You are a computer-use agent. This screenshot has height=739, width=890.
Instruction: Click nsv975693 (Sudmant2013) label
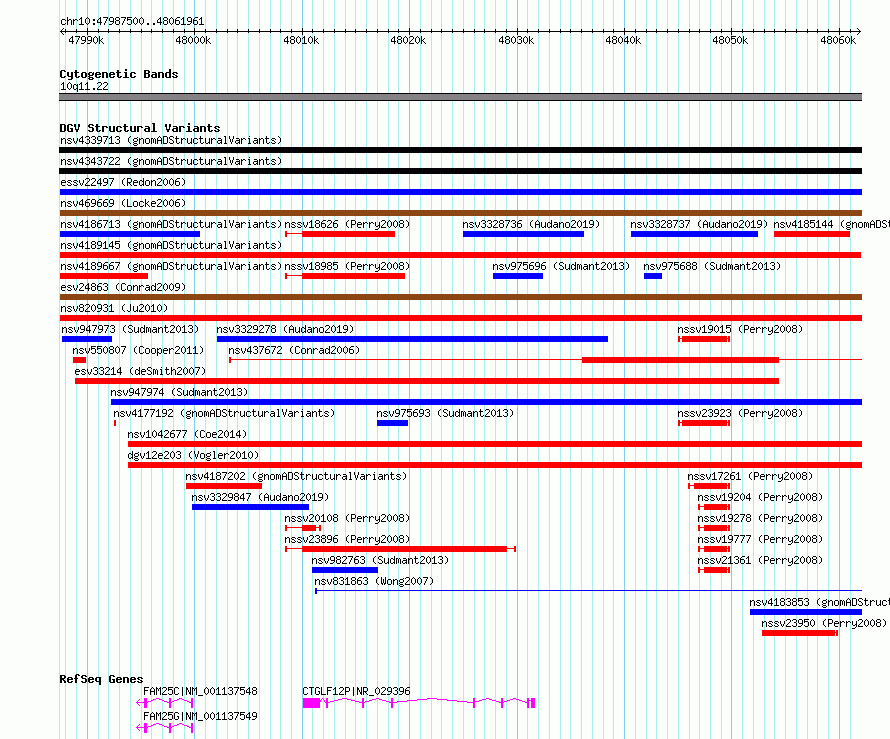(445, 413)
